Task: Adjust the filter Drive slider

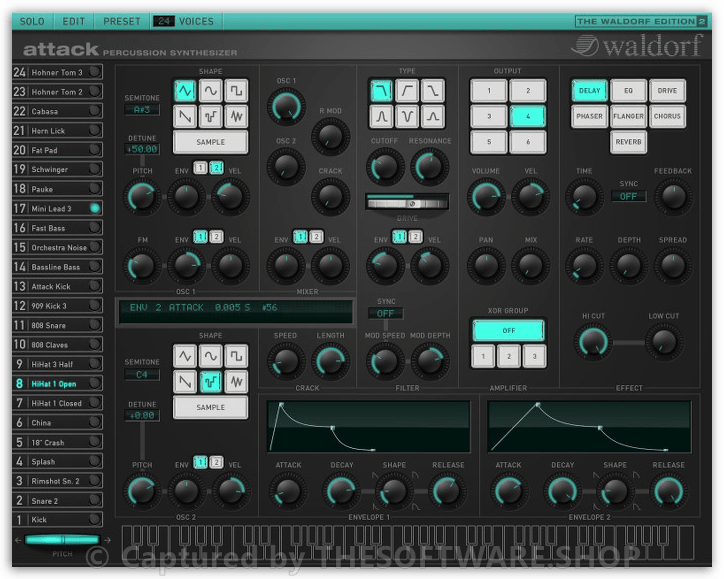Action: tap(407, 203)
